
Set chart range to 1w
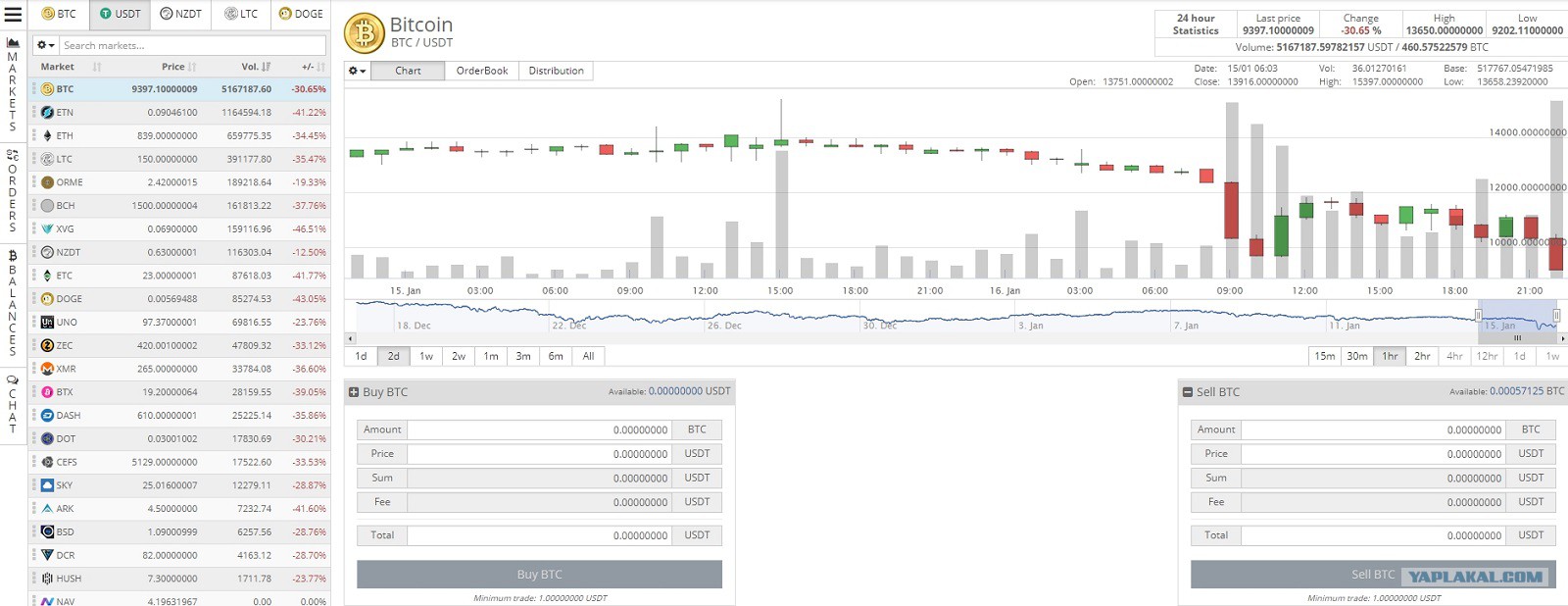coord(426,356)
